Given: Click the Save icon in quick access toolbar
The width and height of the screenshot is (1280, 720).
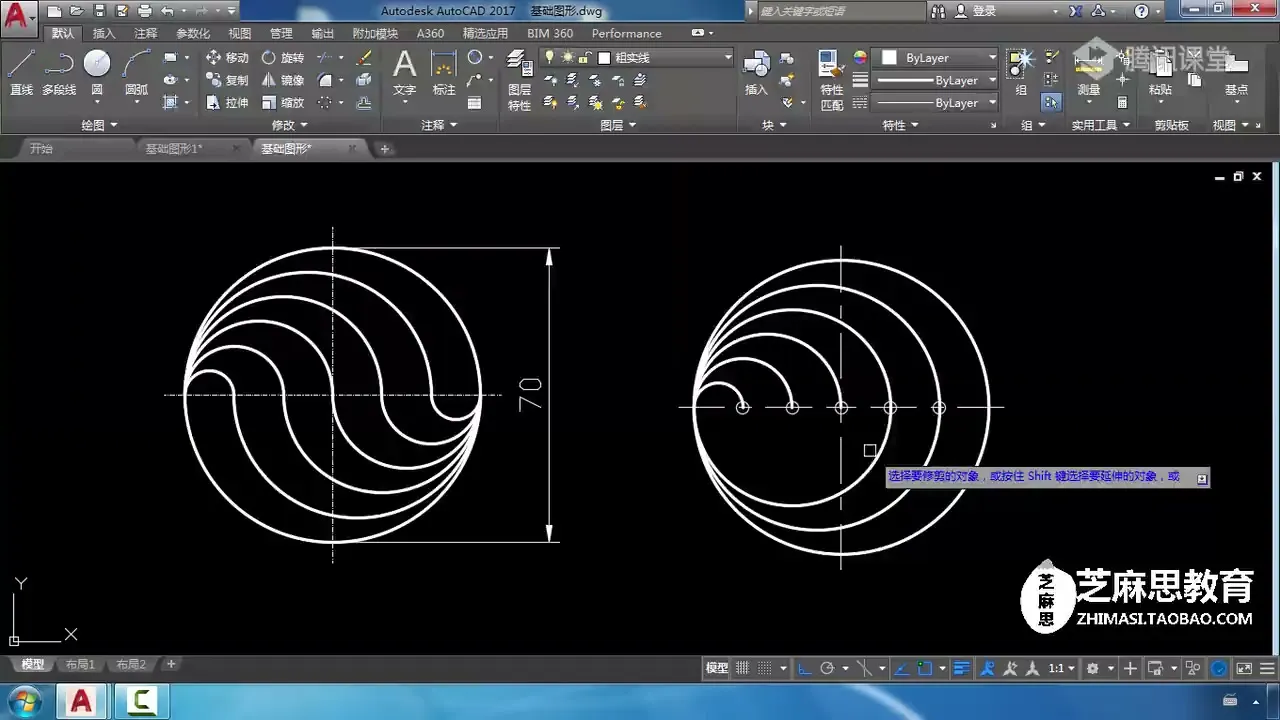Looking at the screenshot, I should coord(99,11).
